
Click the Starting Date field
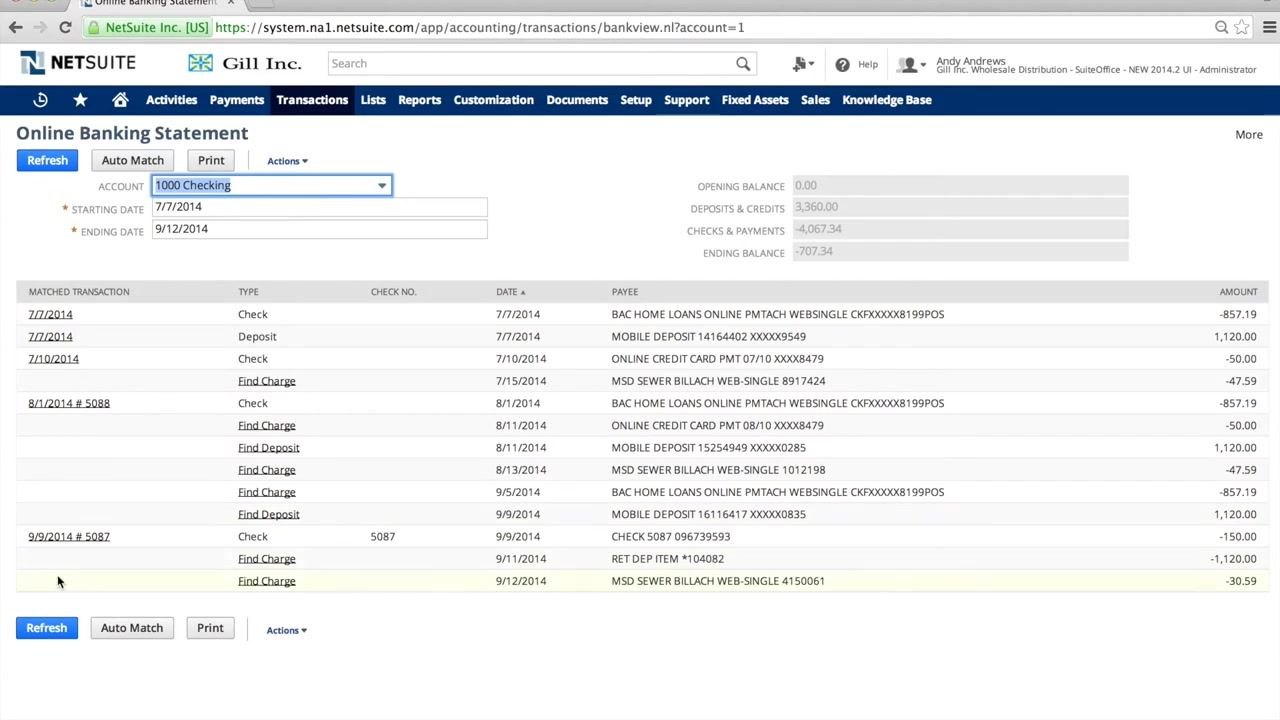(319, 207)
